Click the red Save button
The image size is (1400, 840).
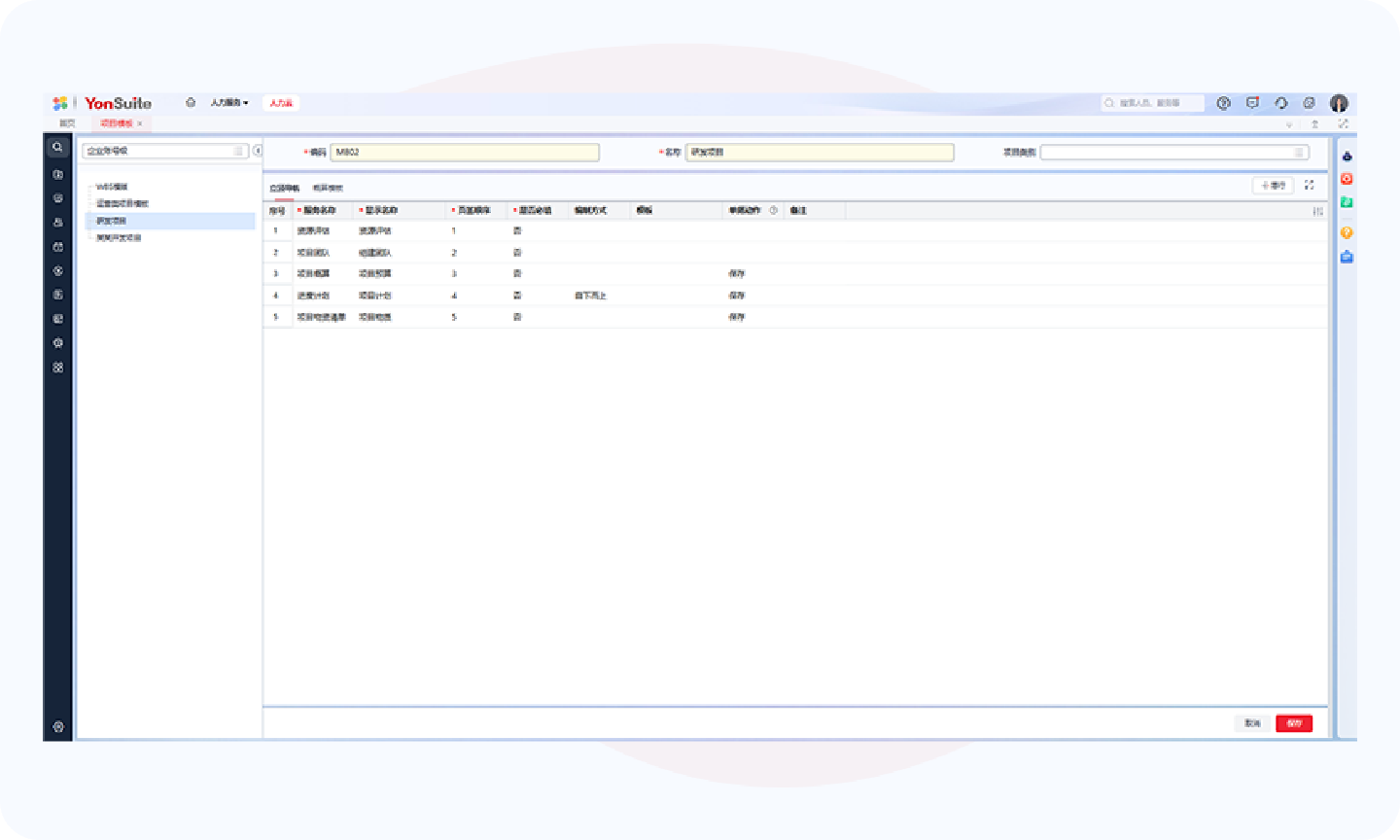click(x=1293, y=723)
